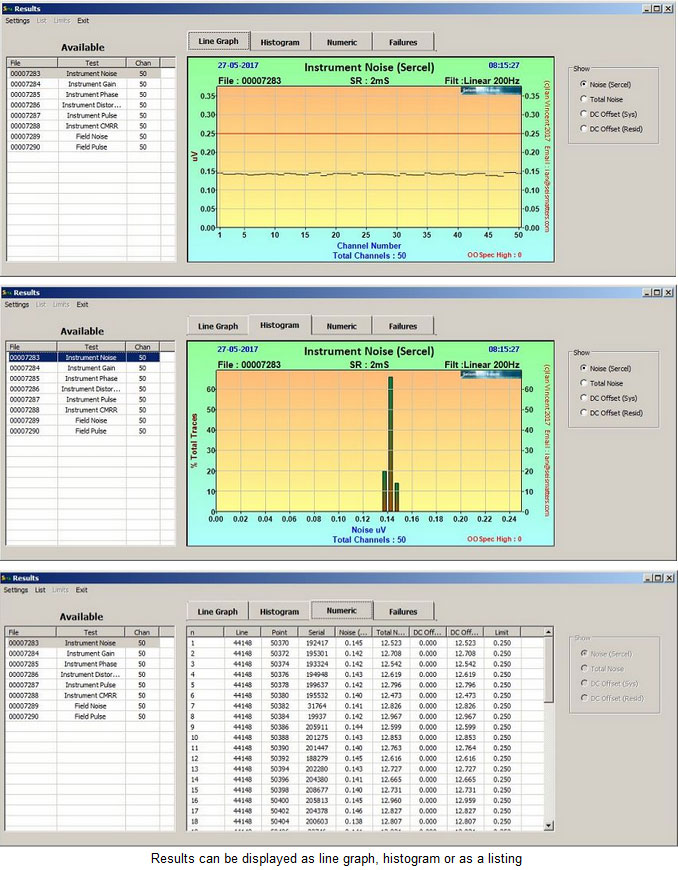678x870 pixels.
Task: Click Limit column header in numeric table
Action: [x=502, y=632]
